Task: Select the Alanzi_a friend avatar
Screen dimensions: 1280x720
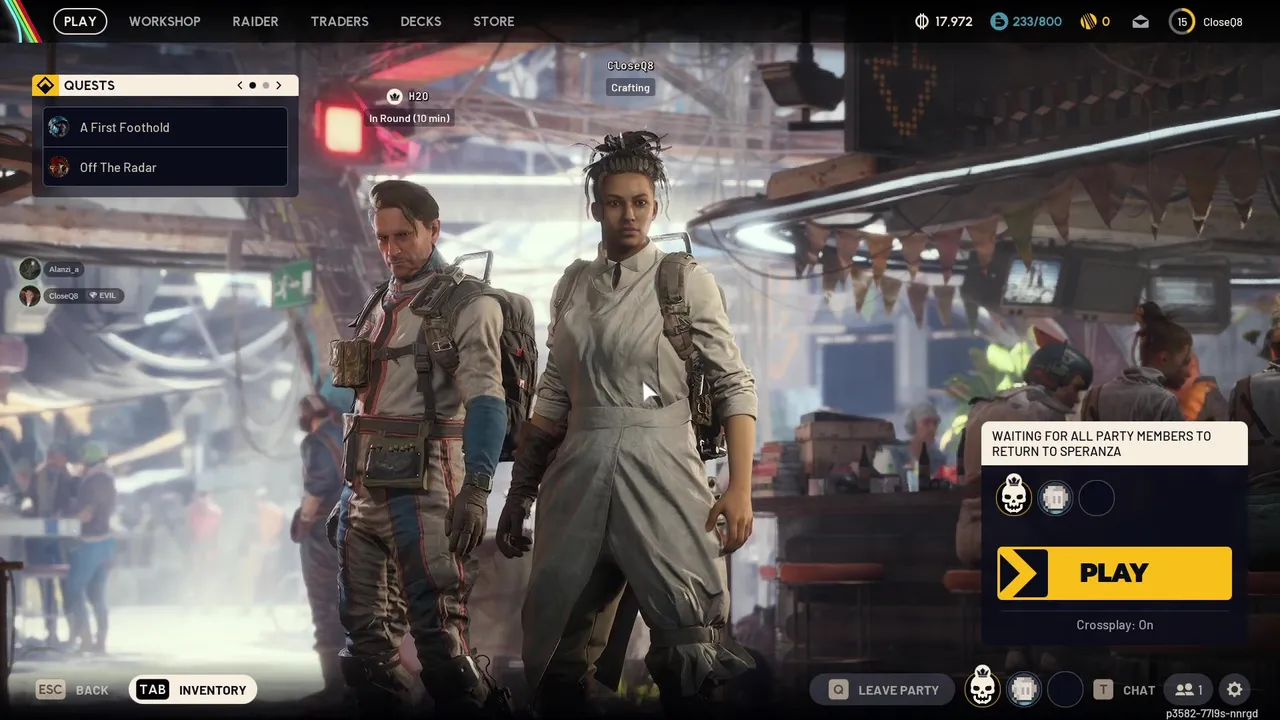Action: pyautogui.click(x=30, y=269)
